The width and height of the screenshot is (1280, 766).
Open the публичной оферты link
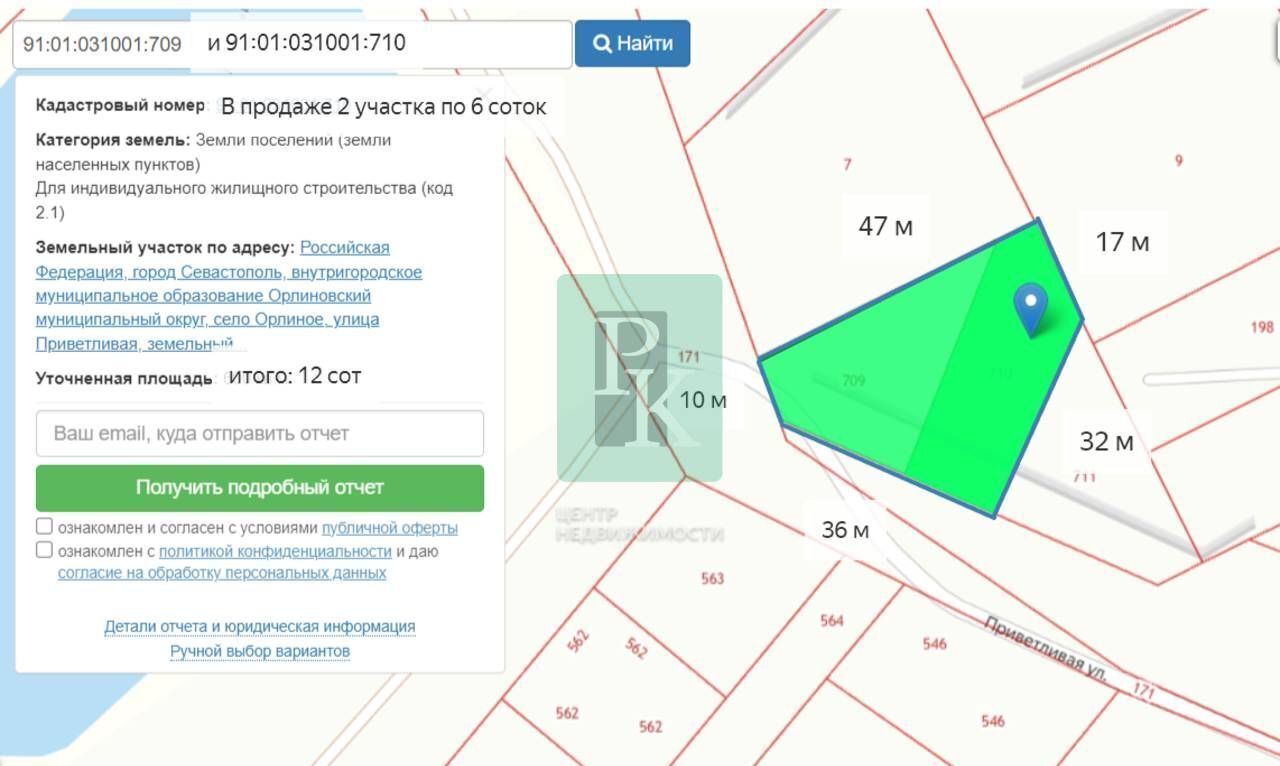390,527
